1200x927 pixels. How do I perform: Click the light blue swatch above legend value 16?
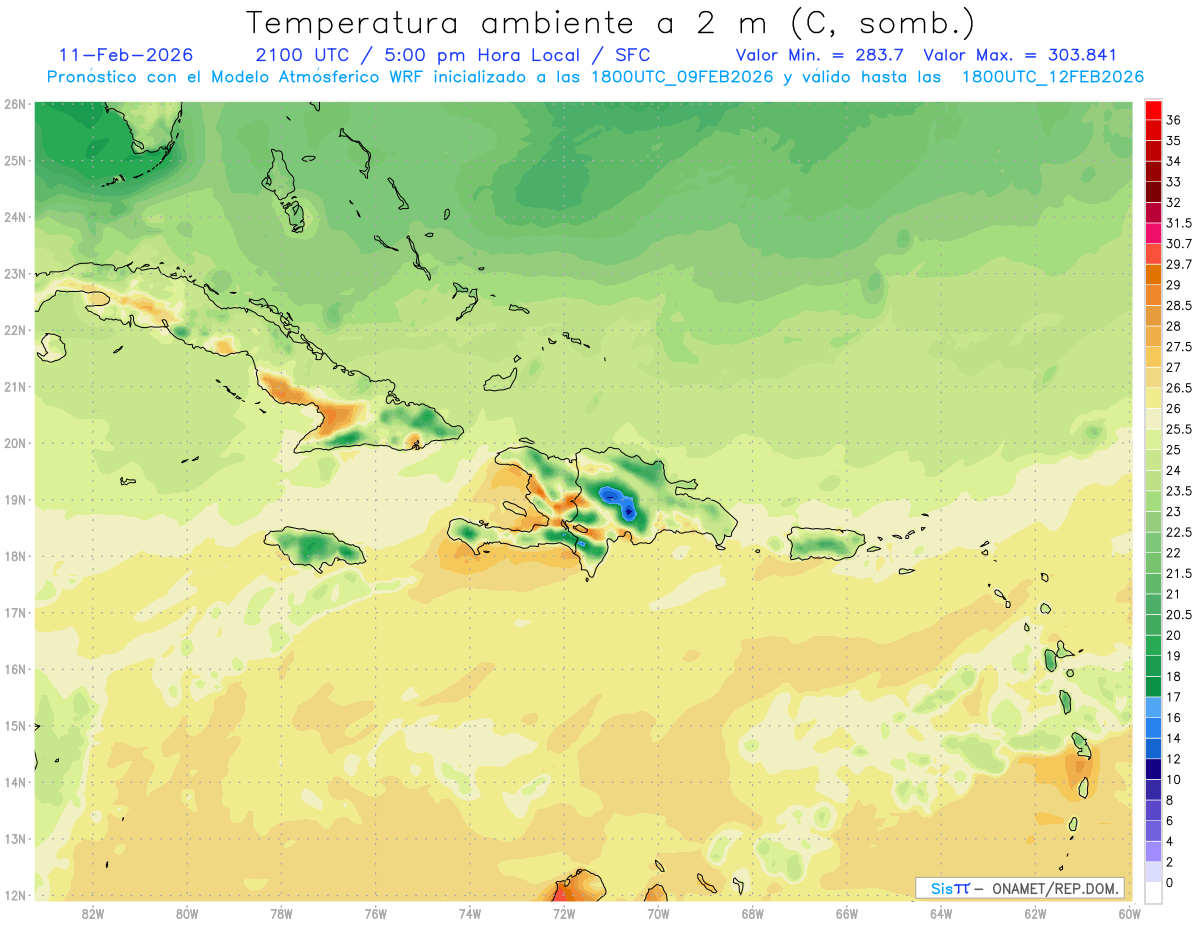pyautogui.click(x=1153, y=707)
